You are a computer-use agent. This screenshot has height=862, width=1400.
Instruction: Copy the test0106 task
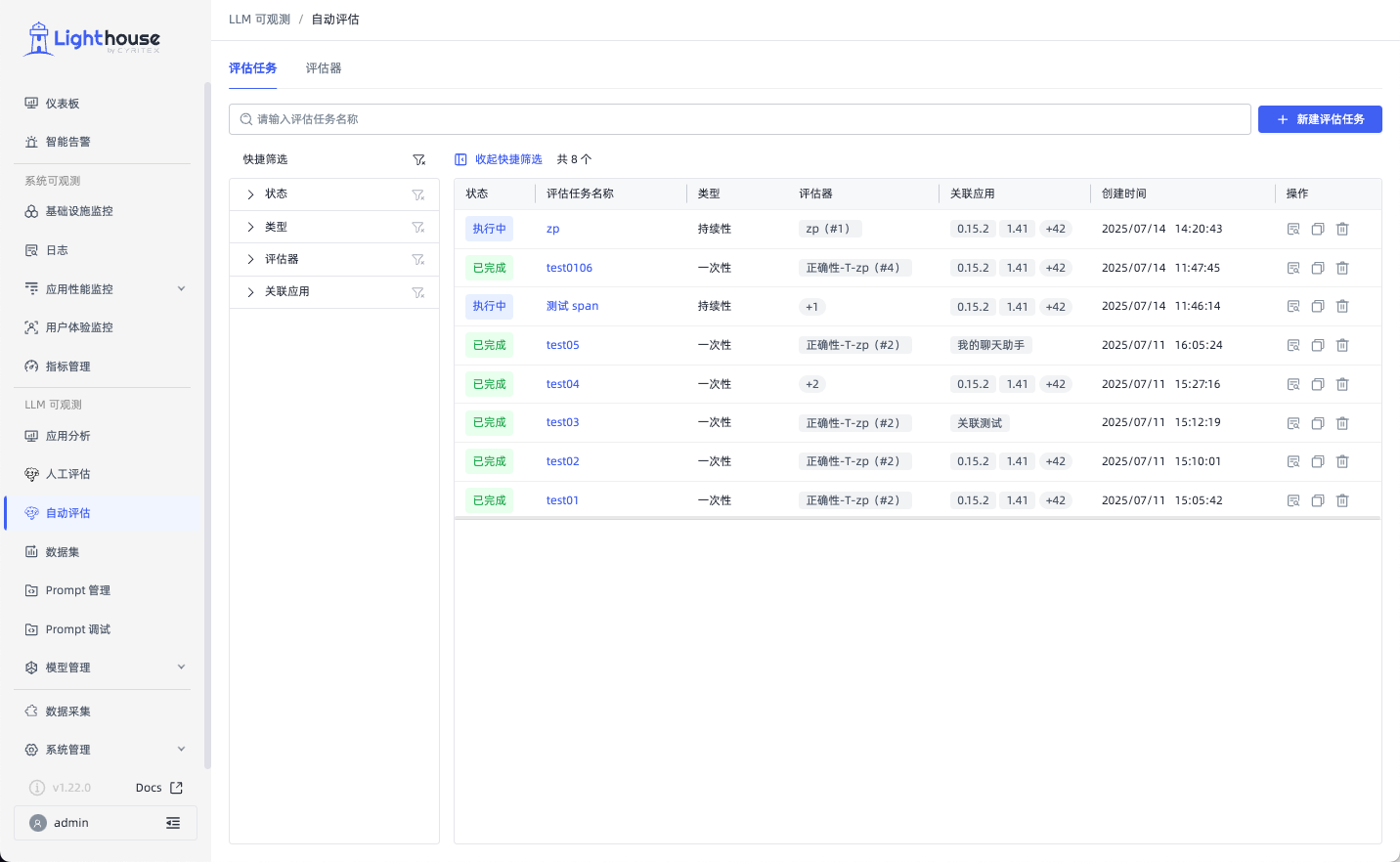pos(1318,268)
